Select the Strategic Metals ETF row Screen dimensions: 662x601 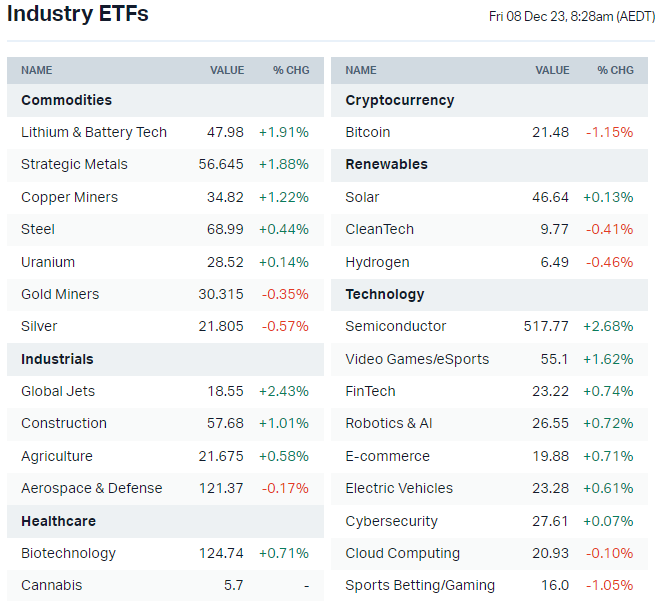(x=74, y=164)
